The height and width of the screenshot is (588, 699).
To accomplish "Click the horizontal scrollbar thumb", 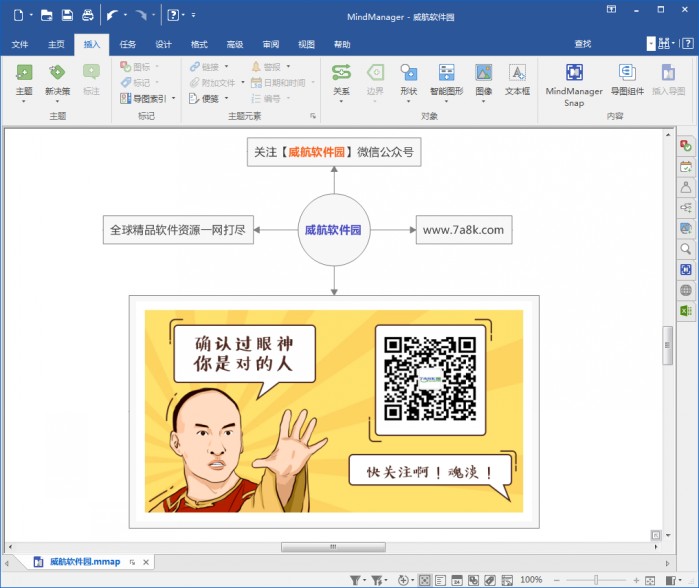I will pyautogui.click(x=333, y=547).
